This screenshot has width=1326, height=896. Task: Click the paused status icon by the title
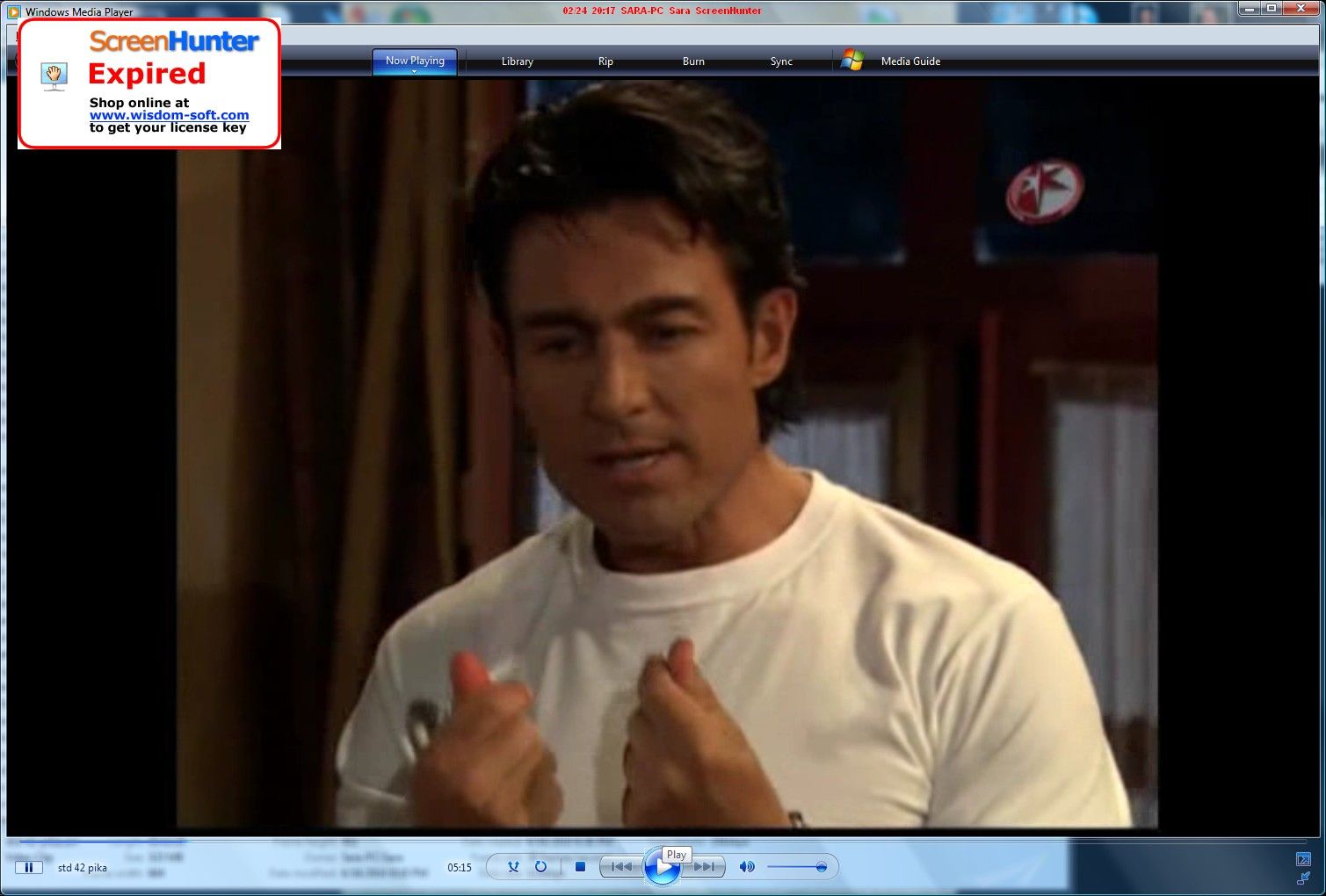28,868
